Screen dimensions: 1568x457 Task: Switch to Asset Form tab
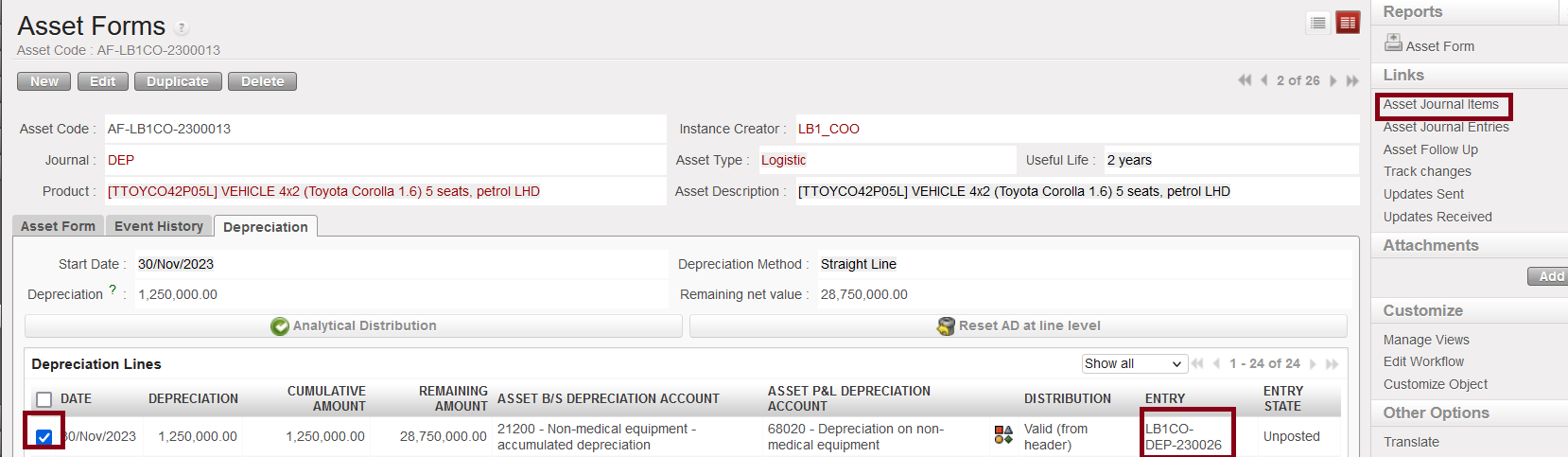click(58, 226)
